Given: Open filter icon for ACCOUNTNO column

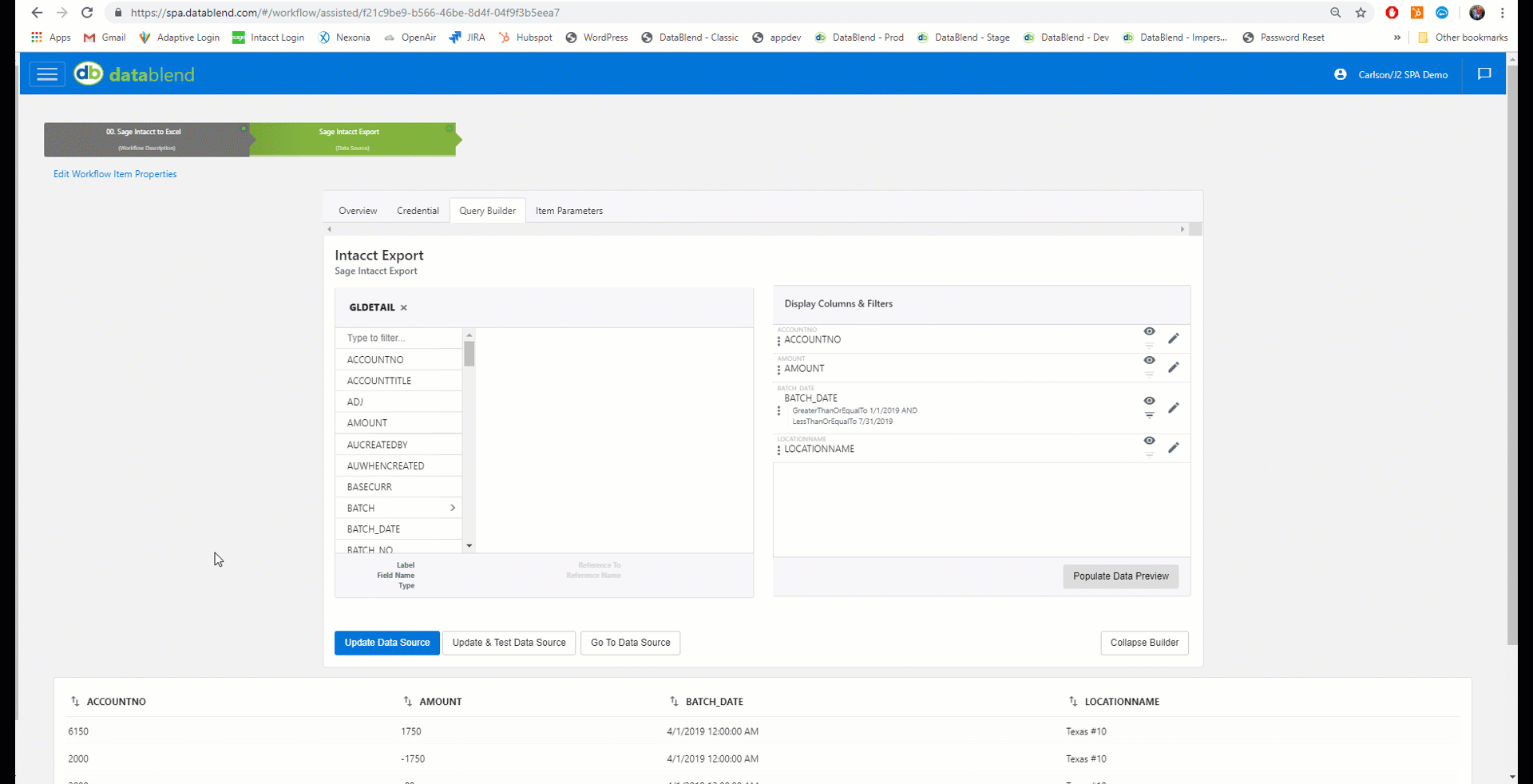Looking at the screenshot, I should click(x=1150, y=346).
